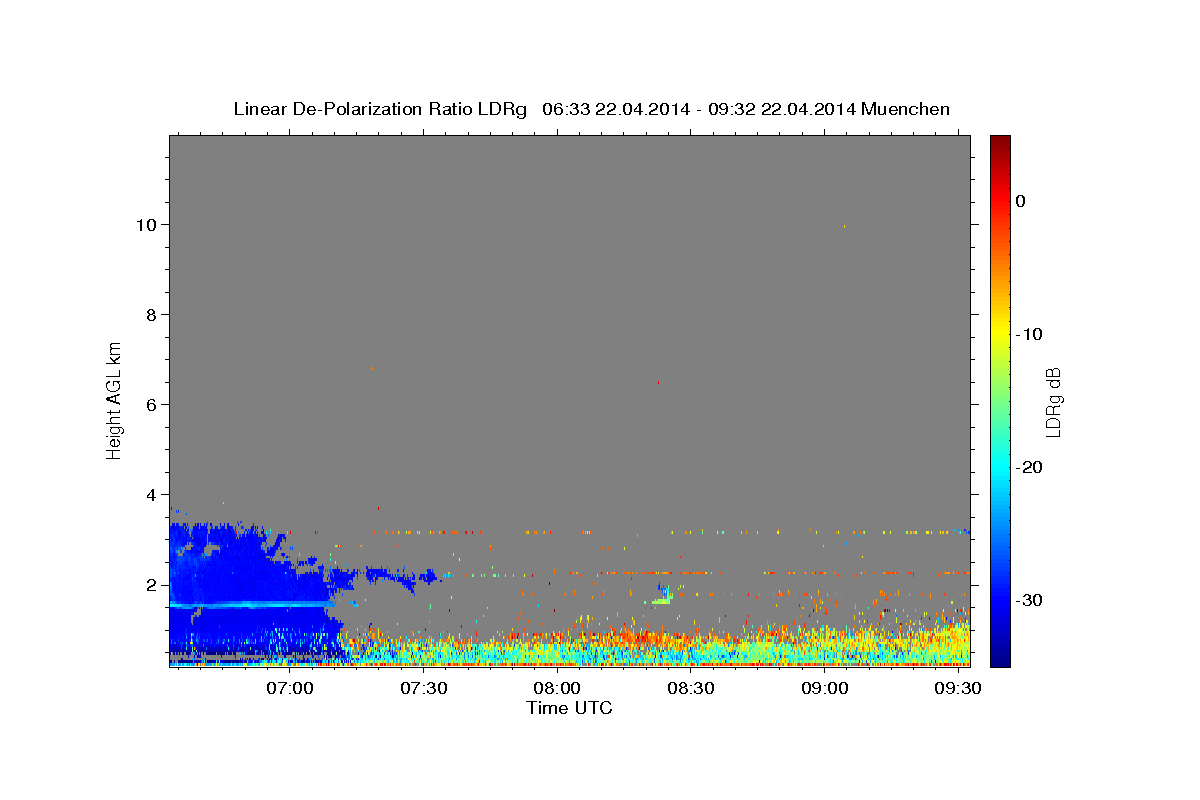
Task: Click the small green patch near 08:25
Action: (x=661, y=600)
